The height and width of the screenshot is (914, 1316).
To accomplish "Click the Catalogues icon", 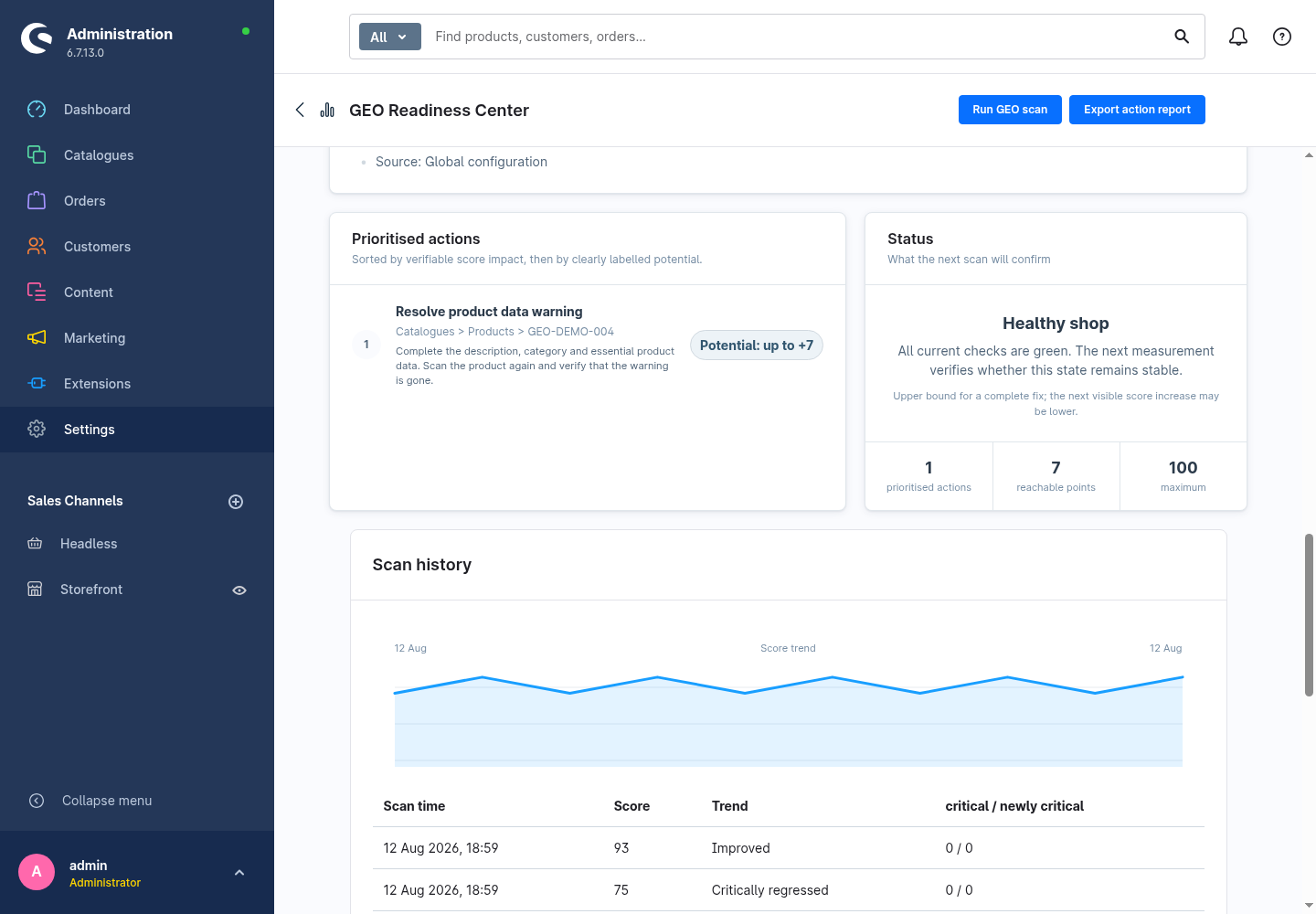I will coord(37,155).
